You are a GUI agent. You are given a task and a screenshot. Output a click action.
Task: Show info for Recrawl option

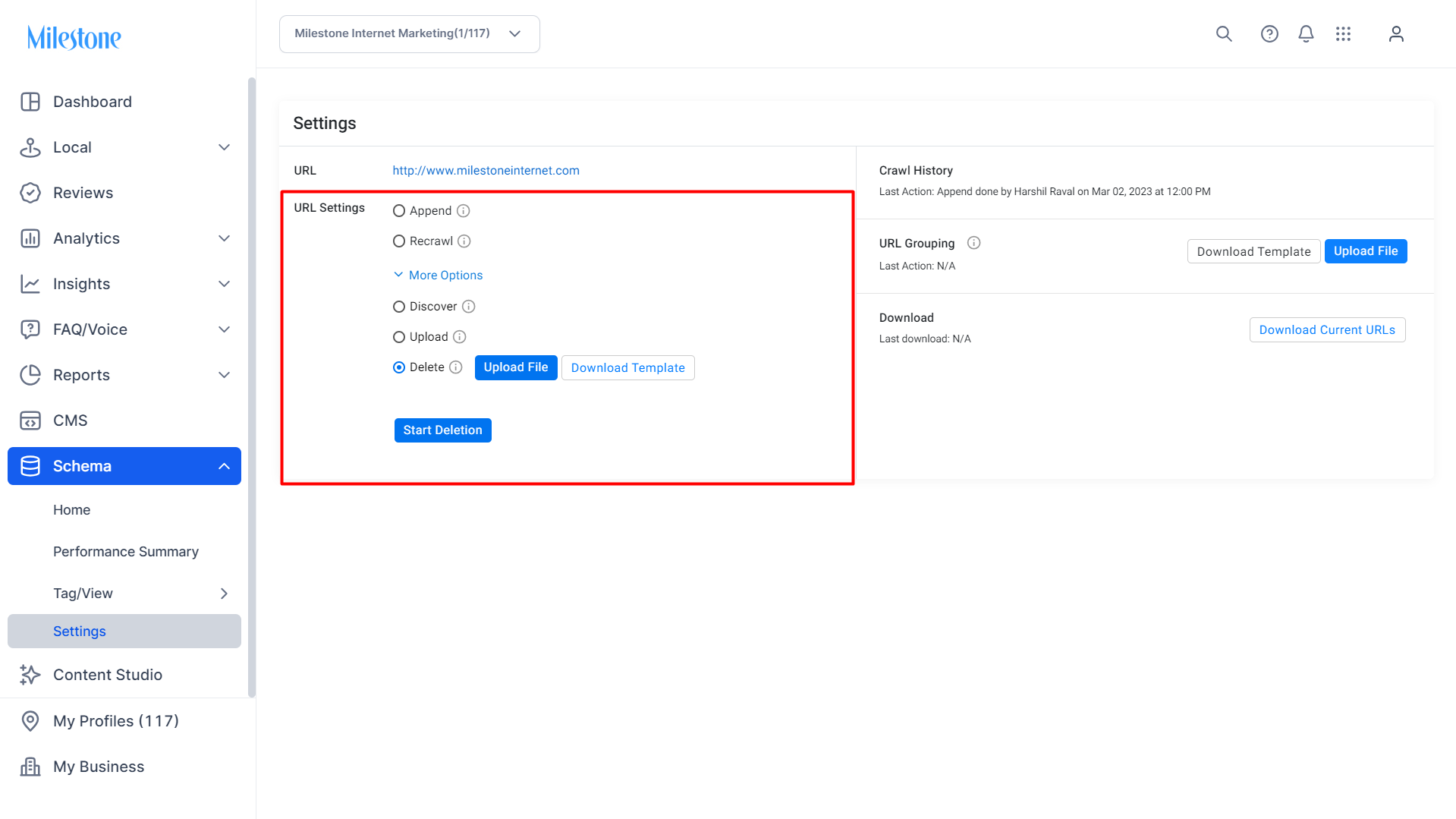pyautogui.click(x=464, y=241)
